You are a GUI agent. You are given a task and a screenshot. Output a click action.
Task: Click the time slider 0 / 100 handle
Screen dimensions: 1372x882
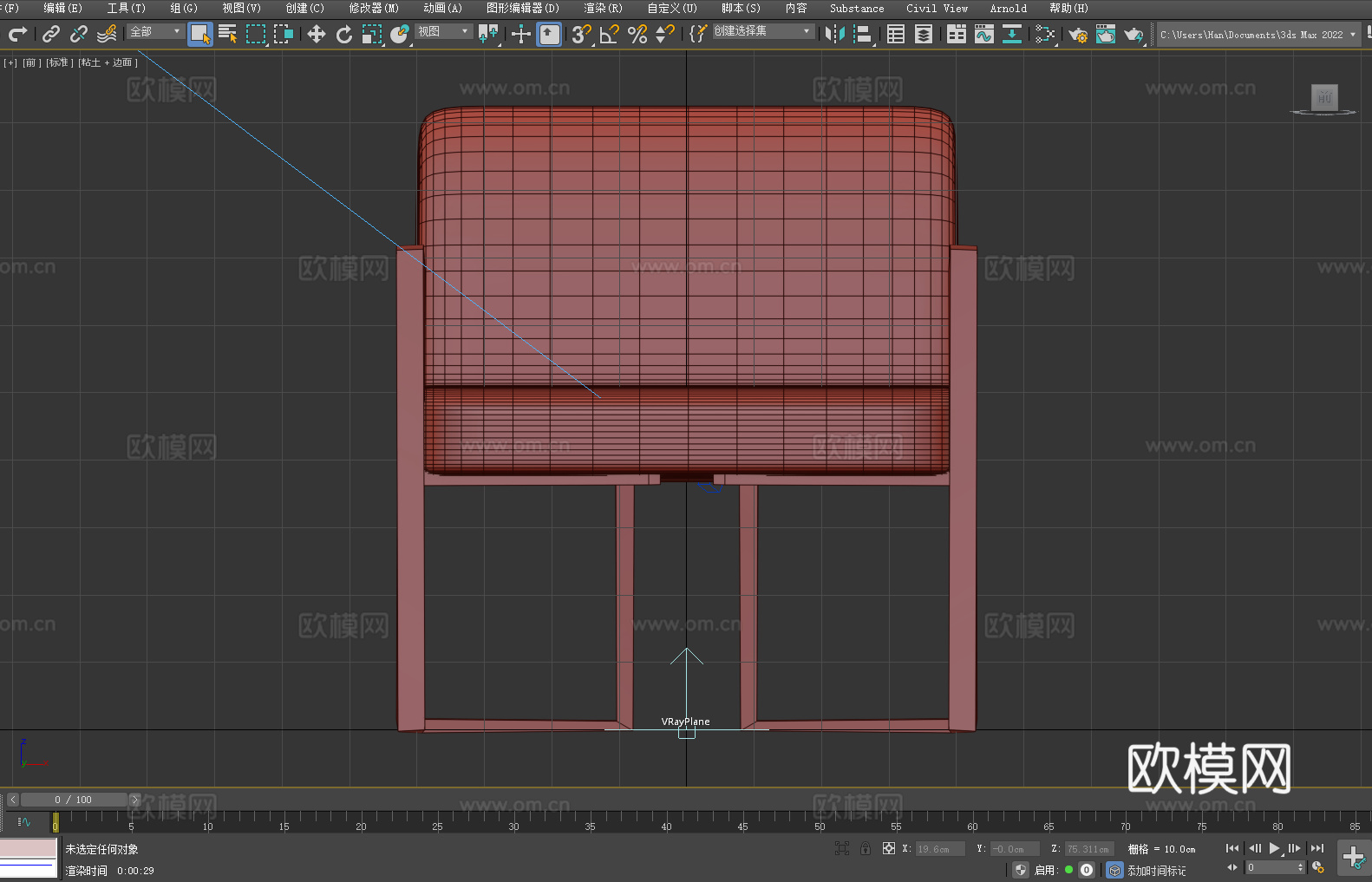click(x=74, y=800)
